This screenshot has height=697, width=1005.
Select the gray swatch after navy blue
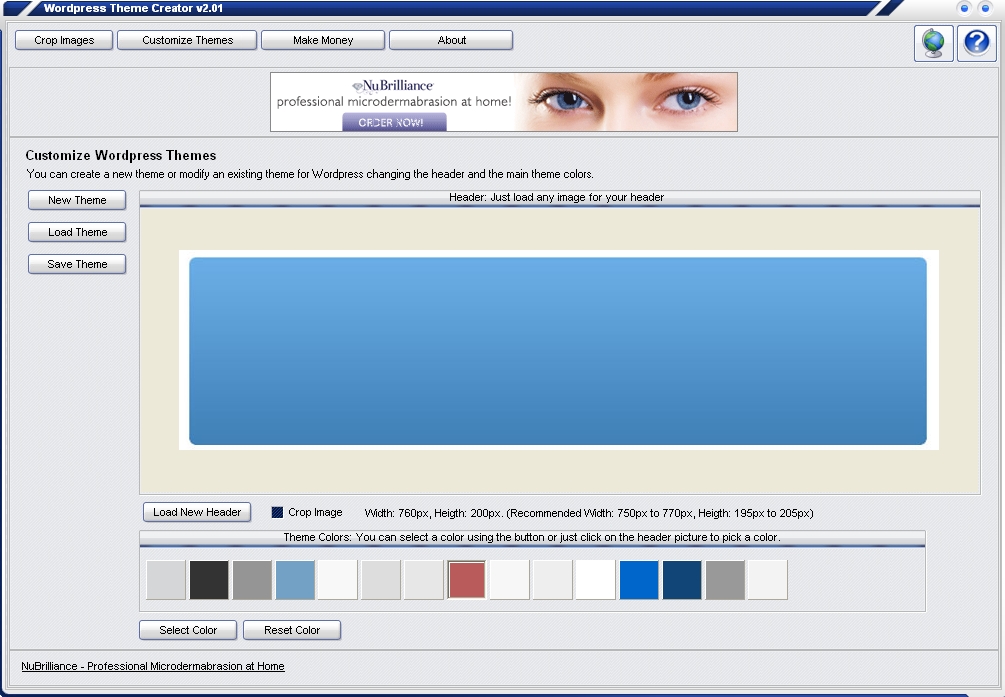coord(725,580)
